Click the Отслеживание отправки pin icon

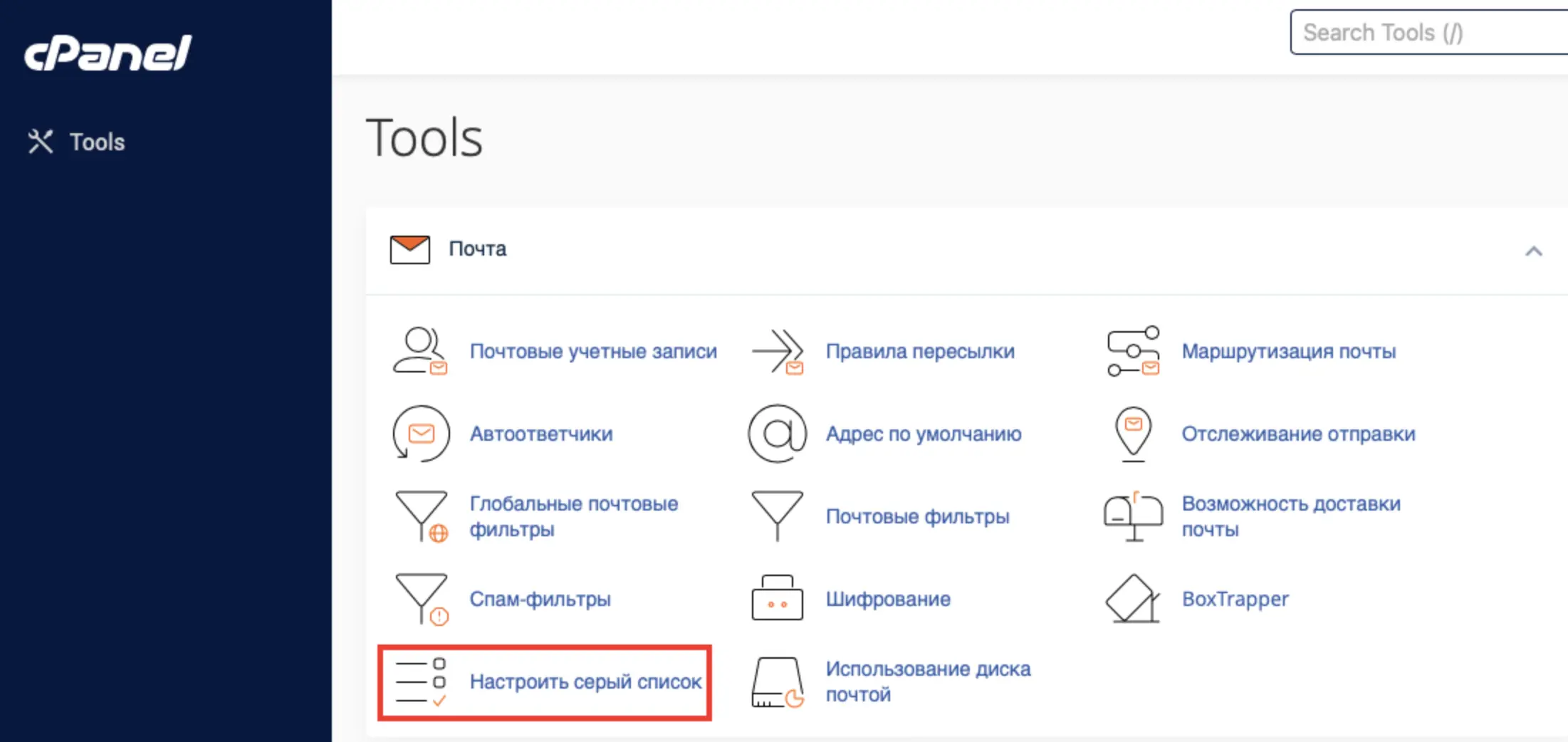coord(1134,434)
